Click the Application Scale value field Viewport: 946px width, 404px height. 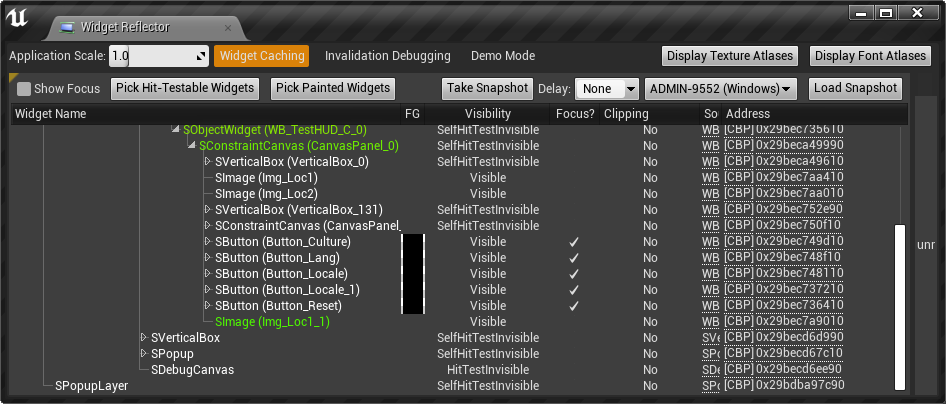(x=159, y=56)
